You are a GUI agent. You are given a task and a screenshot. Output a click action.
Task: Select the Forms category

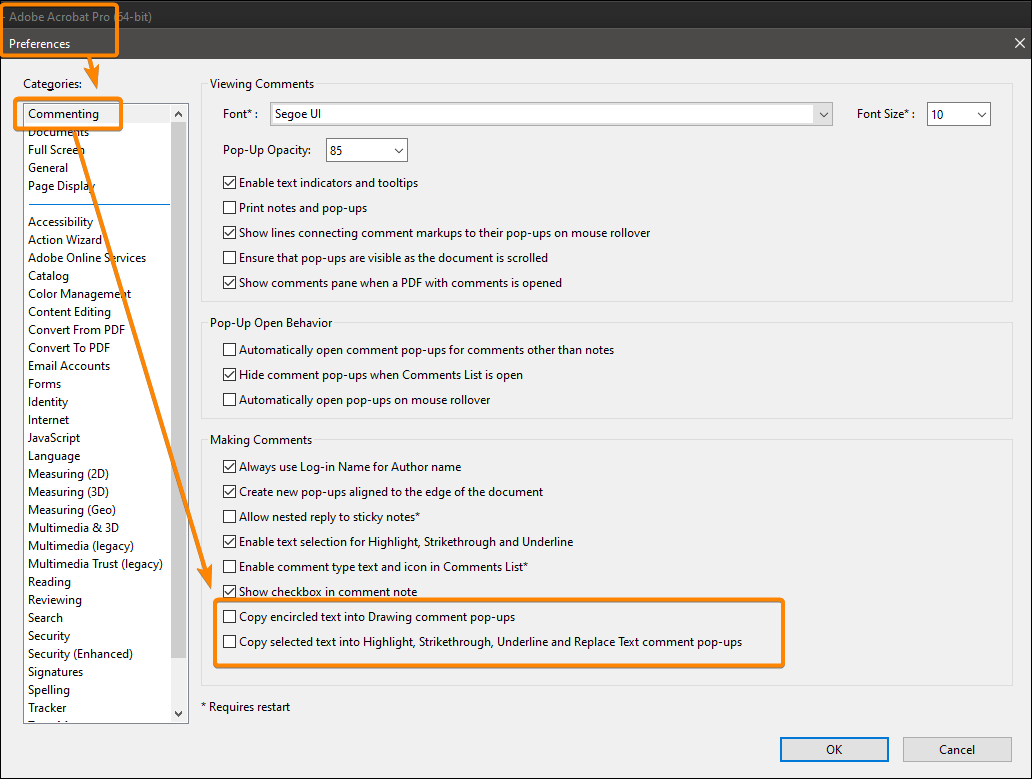point(44,383)
